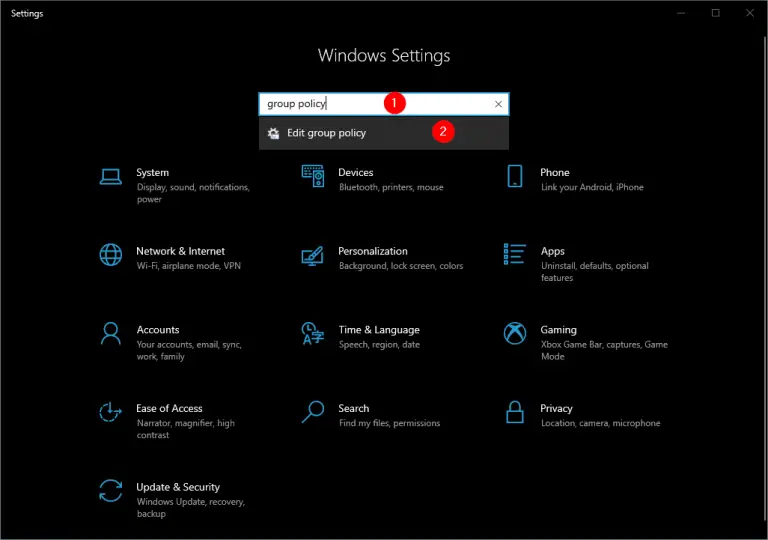Open the Phone icon
Viewport: 768px width, 540px height.
(515, 176)
